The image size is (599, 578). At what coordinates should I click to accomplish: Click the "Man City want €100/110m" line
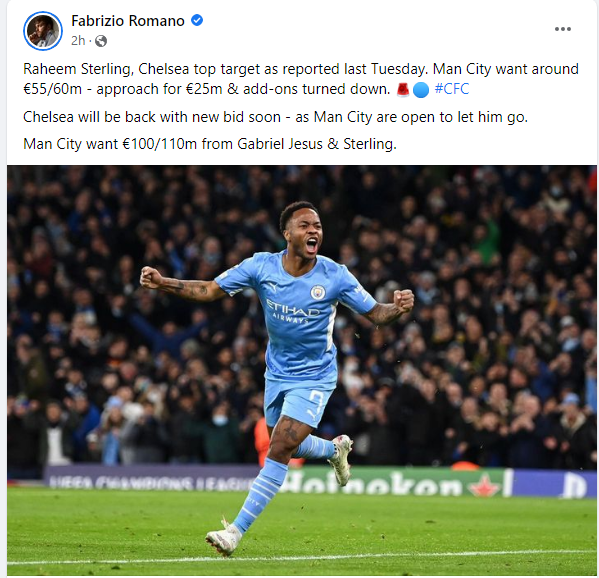210,144
